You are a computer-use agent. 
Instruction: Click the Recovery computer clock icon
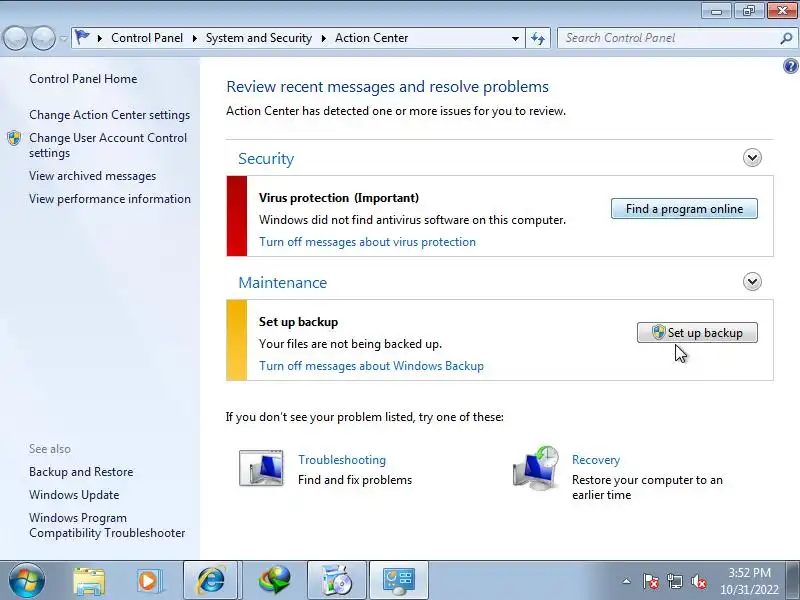click(536, 468)
